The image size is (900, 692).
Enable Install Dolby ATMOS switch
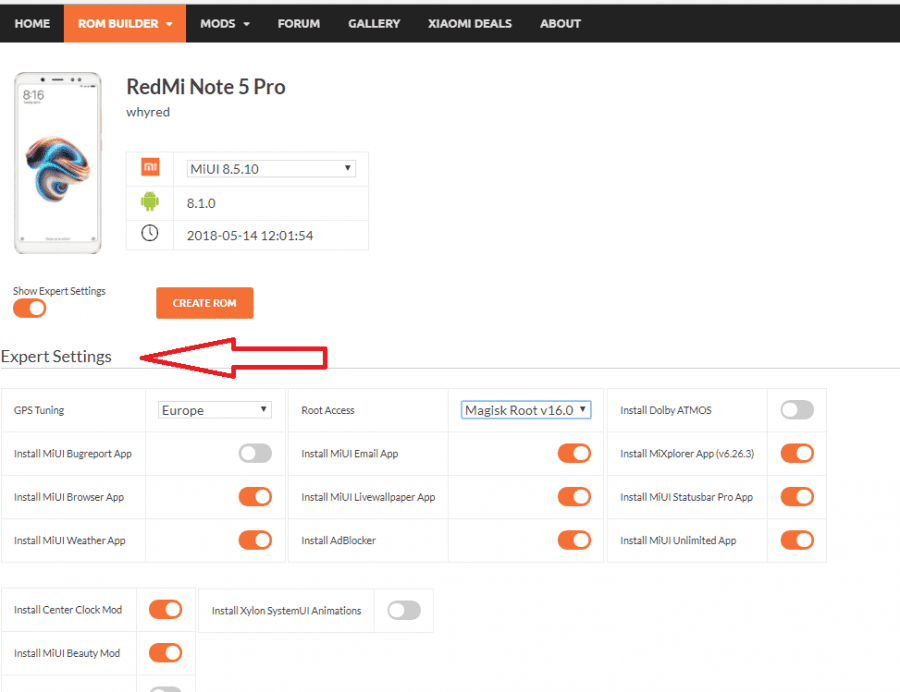[797, 410]
